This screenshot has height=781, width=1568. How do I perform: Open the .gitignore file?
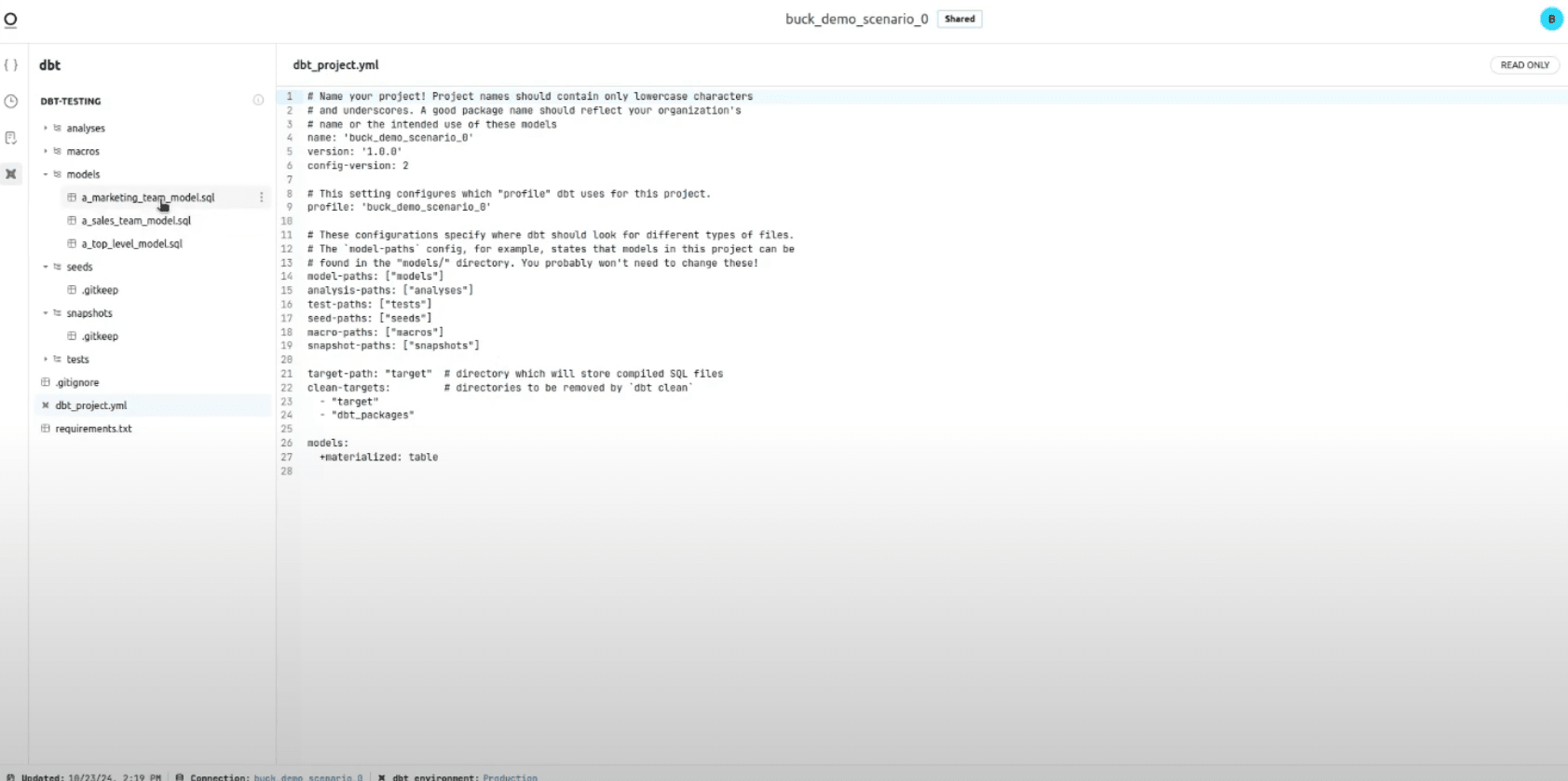coord(77,382)
